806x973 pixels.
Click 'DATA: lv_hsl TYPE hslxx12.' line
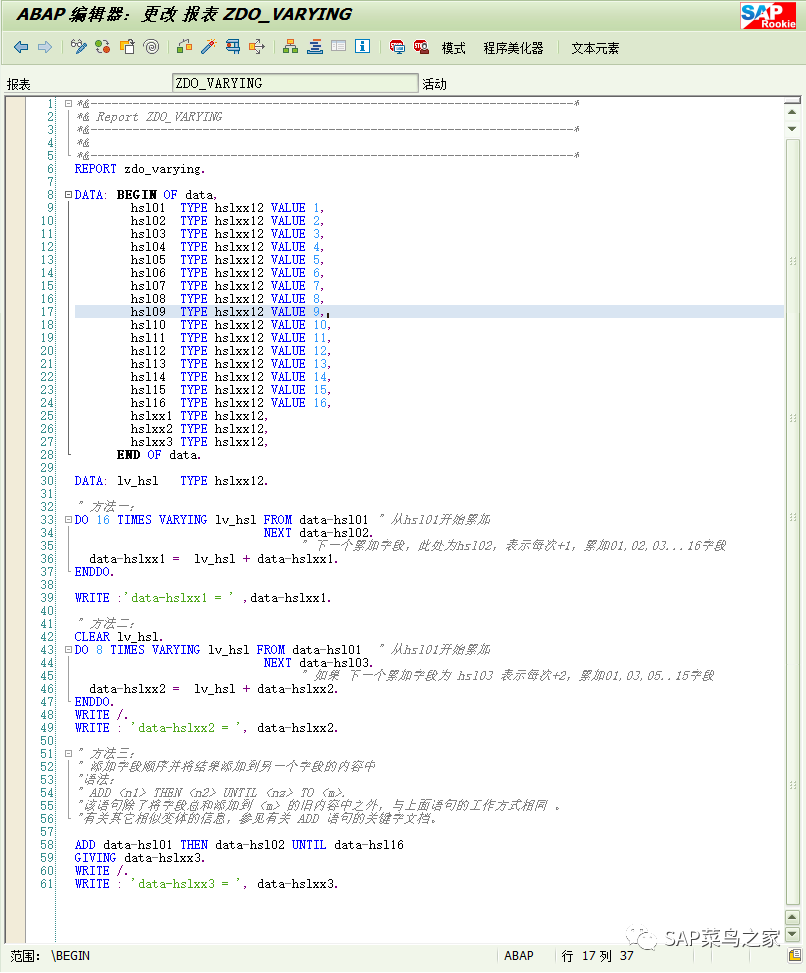click(x=171, y=481)
